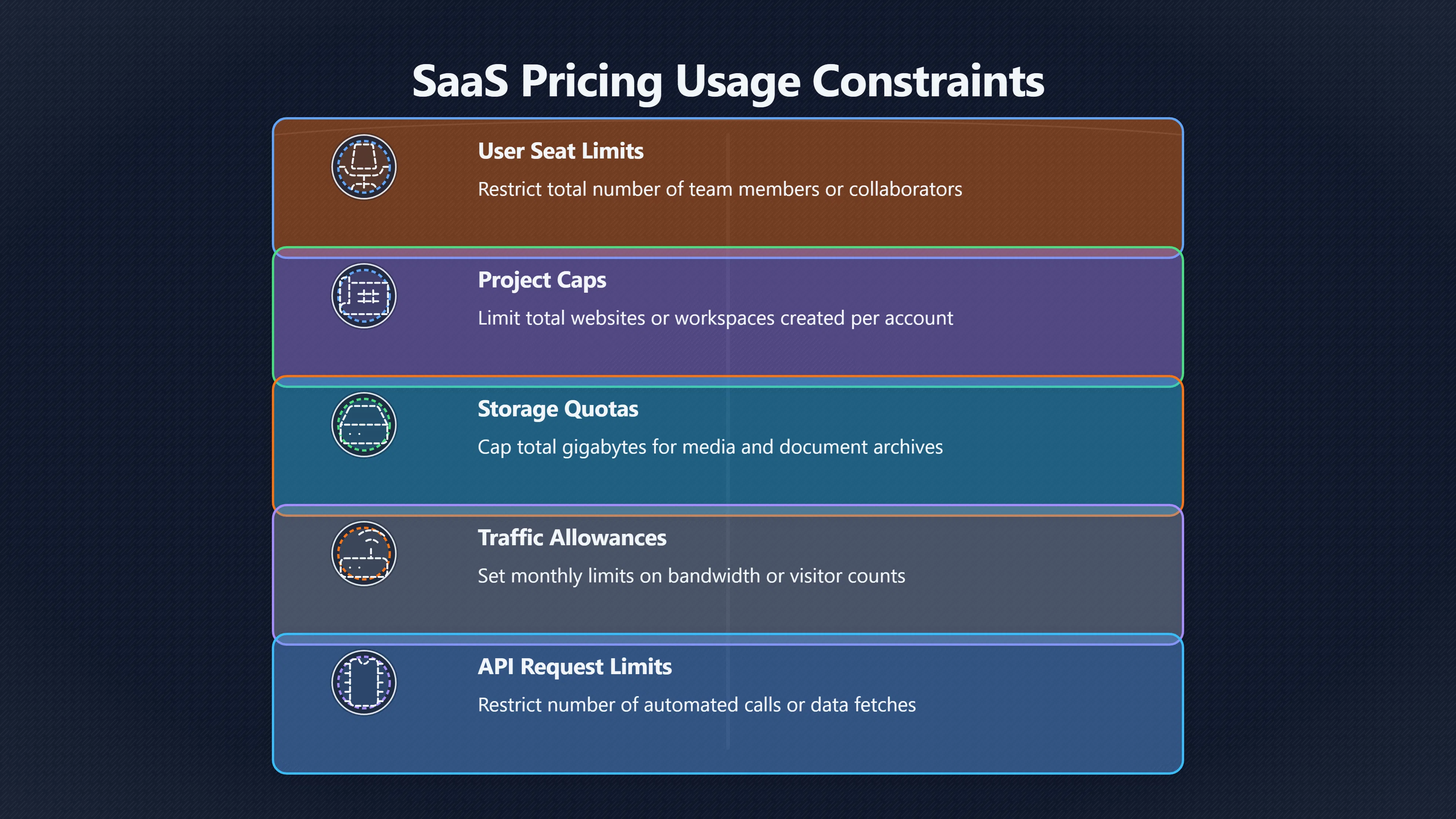Select the Storage Quotas heading
This screenshot has width=1456, height=819.
558,409
